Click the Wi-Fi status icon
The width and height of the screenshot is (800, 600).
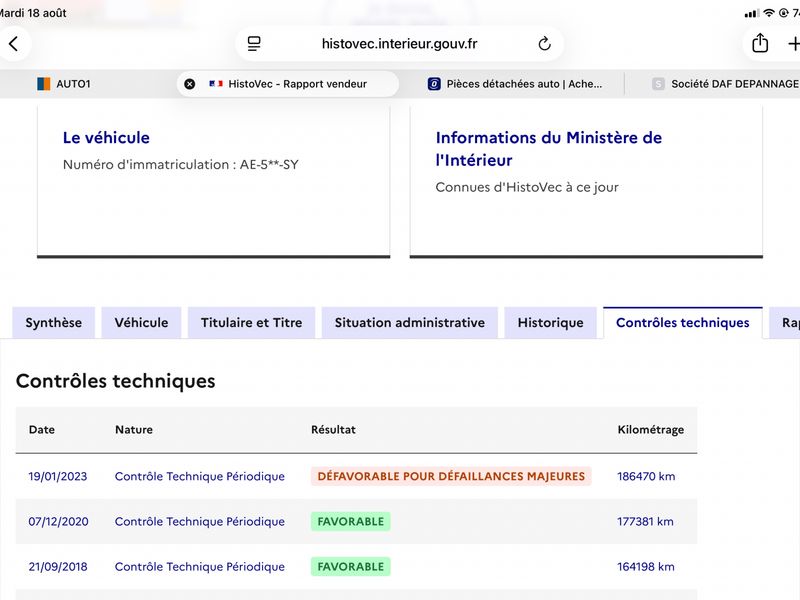(x=769, y=13)
